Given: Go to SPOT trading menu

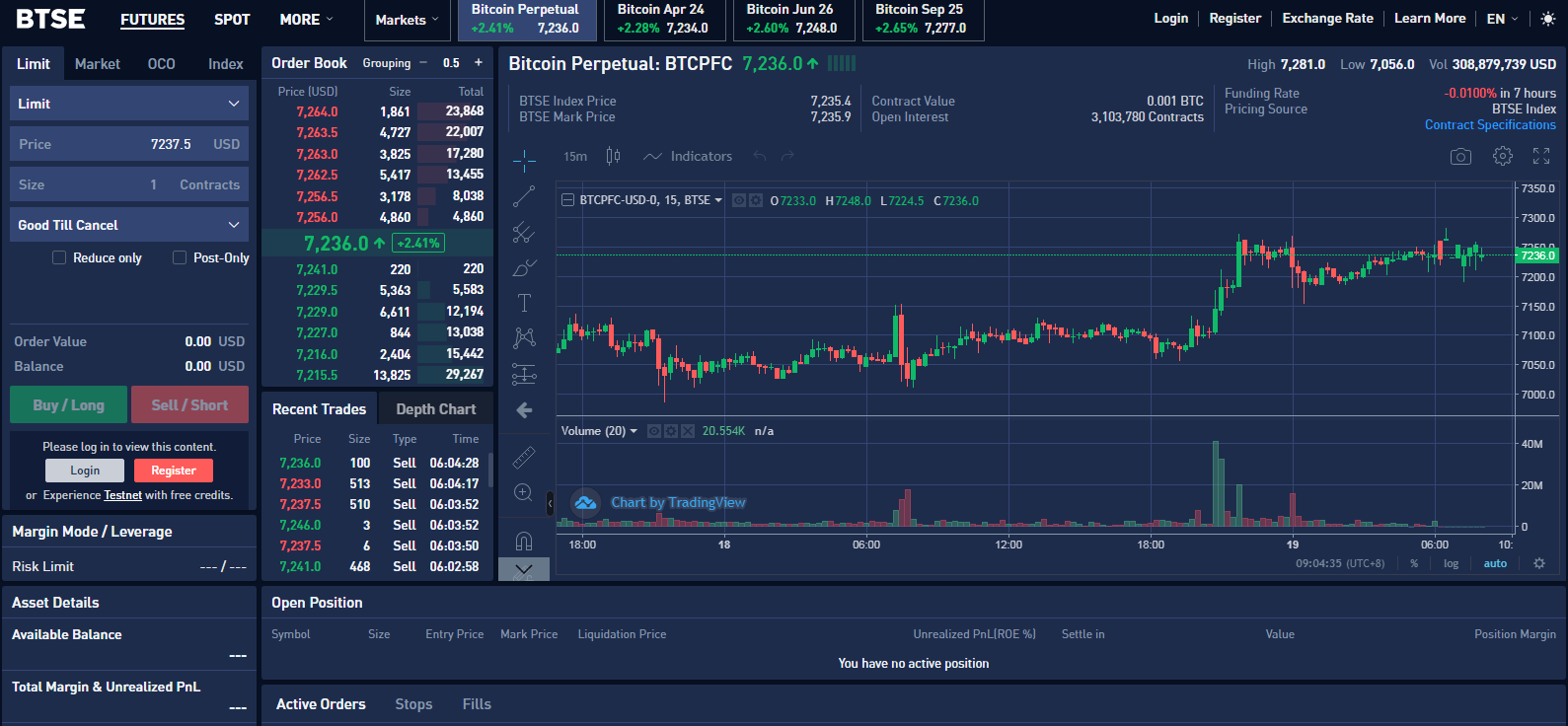Looking at the screenshot, I should pyautogui.click(x=232, y=20).
